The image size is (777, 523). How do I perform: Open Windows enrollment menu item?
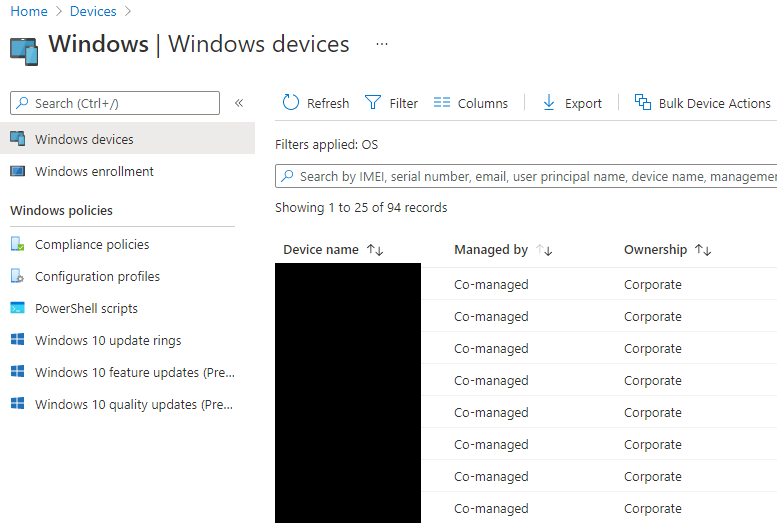[127, 171]
